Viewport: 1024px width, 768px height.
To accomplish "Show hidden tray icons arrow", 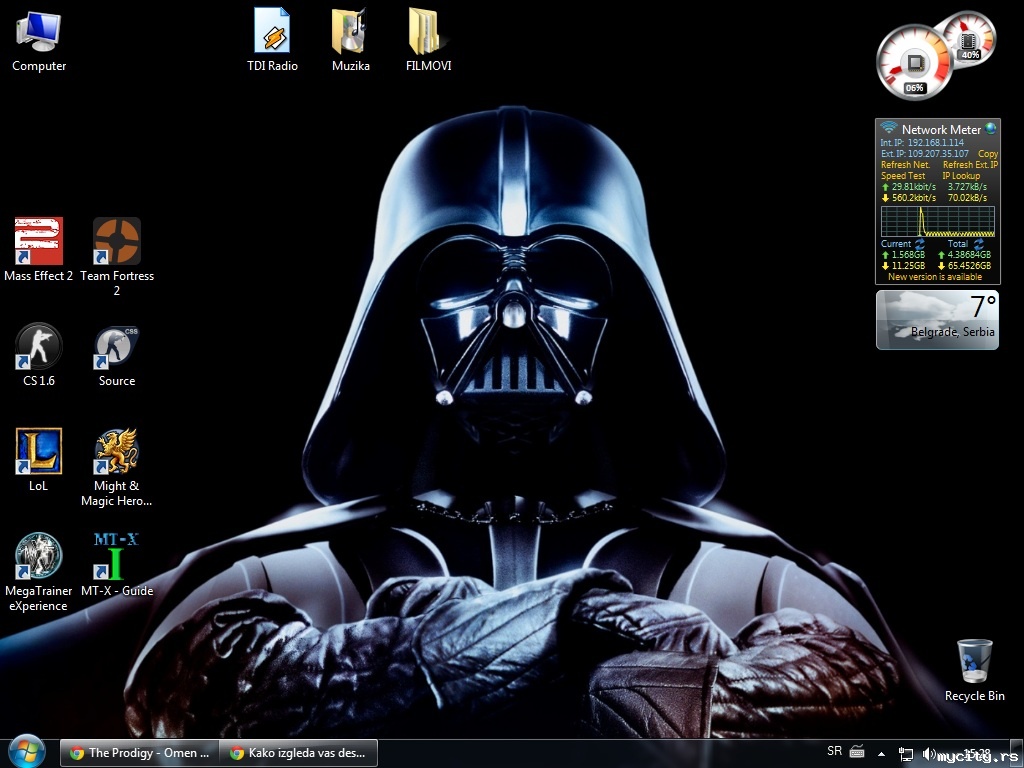I will click(882, 754).
